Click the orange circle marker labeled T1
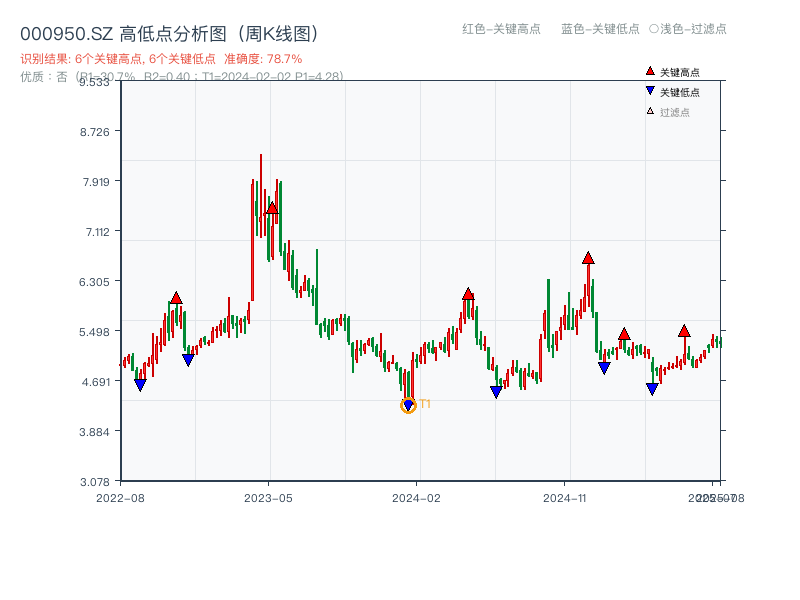 408,406
